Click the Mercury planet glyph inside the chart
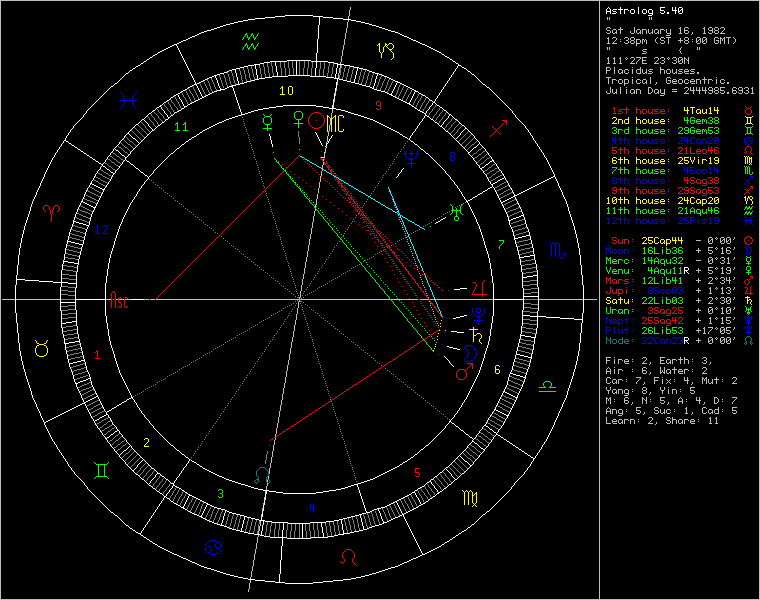 click(266, 122)
